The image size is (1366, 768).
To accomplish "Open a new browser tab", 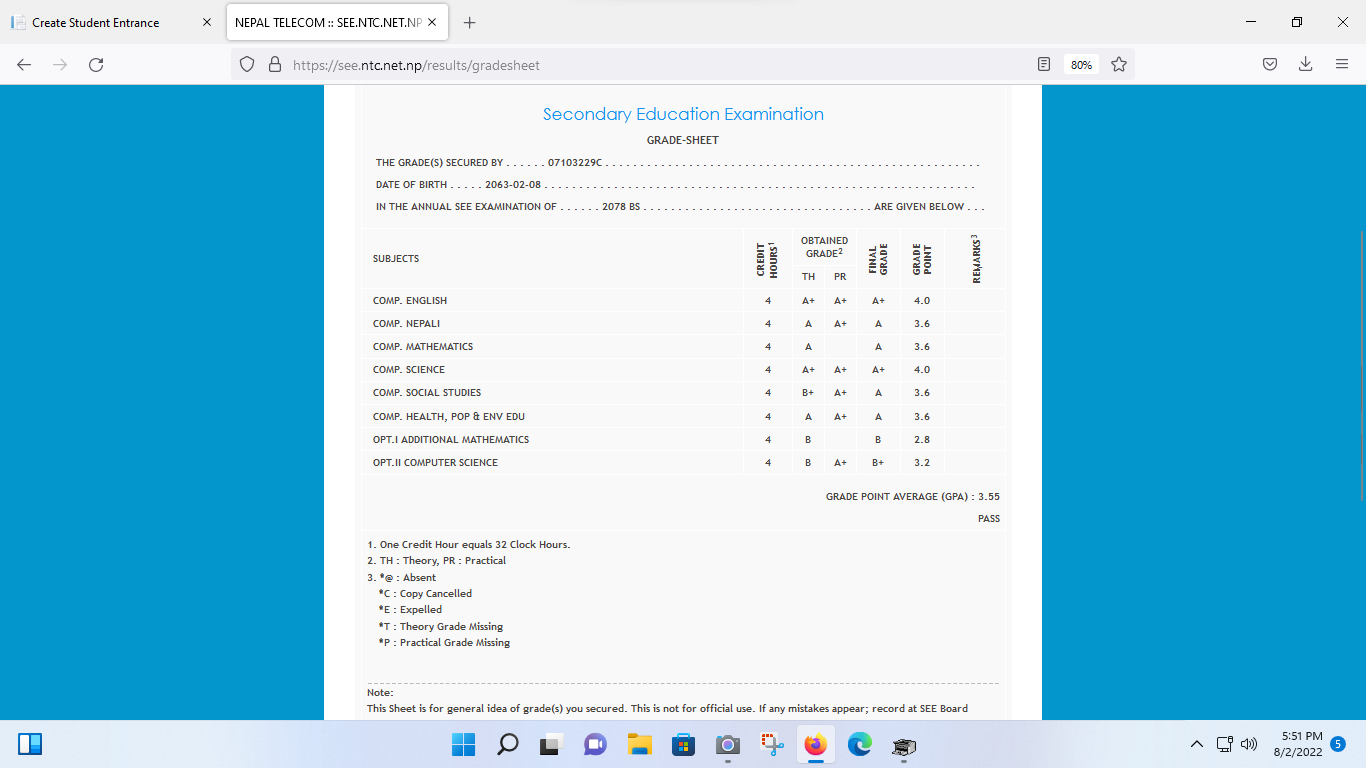I will point(470,23).
